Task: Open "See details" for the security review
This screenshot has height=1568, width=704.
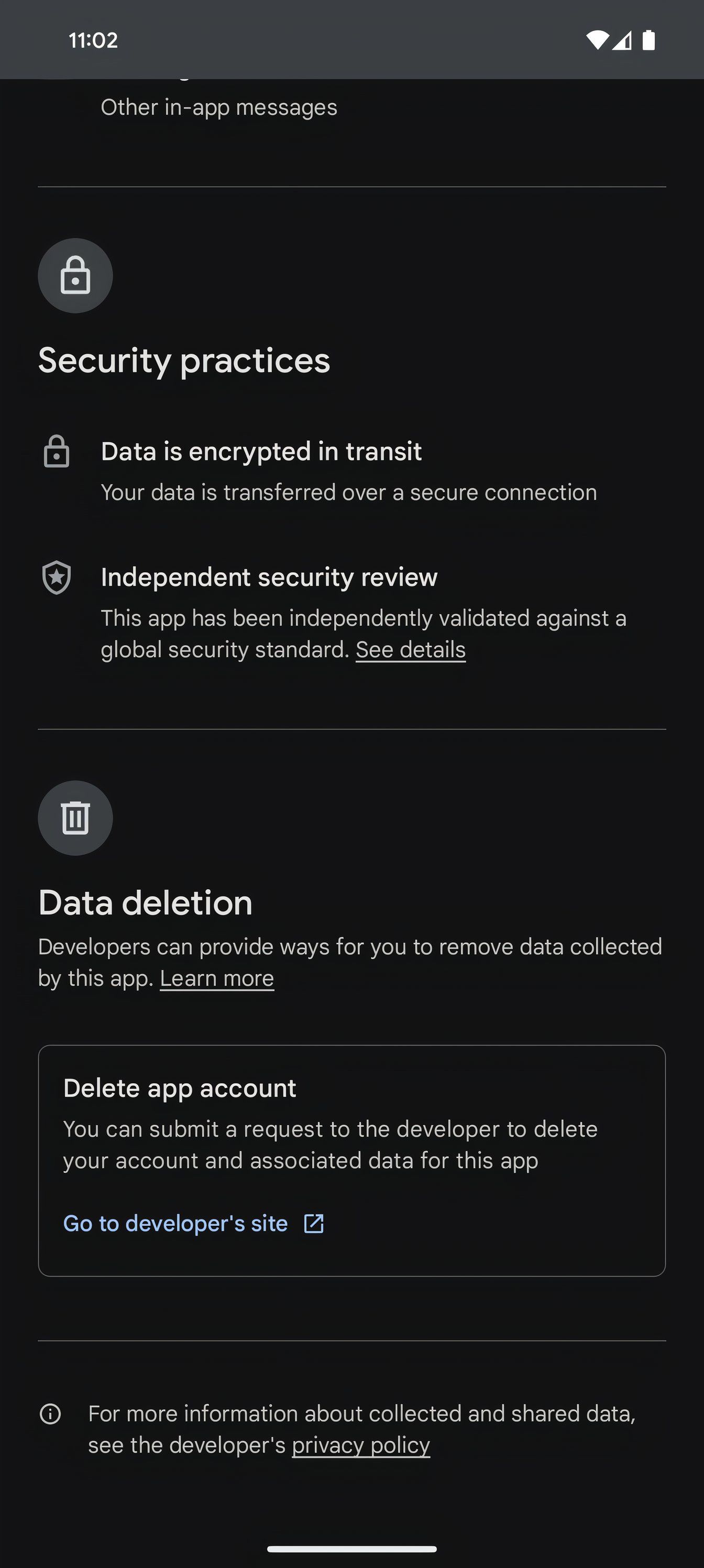Action: tap(410, 649)
